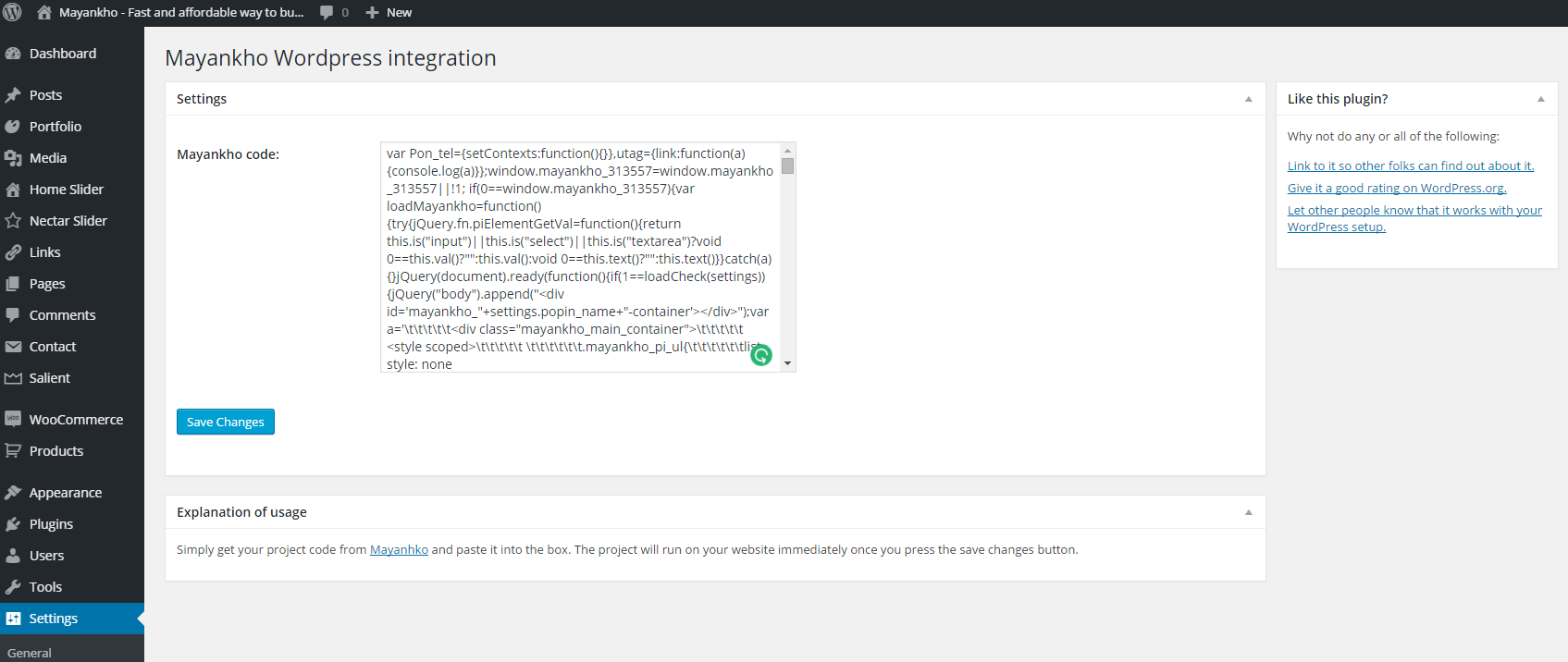The width and height of the screenshot is (1568, 662).
Task: Click the Salient icon in sidebar
Action: click(13, 378)
